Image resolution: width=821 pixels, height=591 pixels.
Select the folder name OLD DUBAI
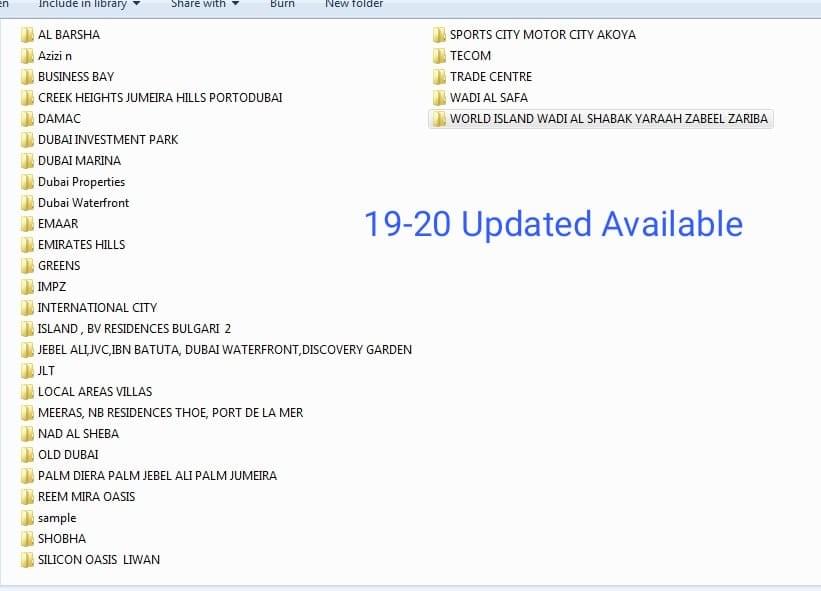68,455
